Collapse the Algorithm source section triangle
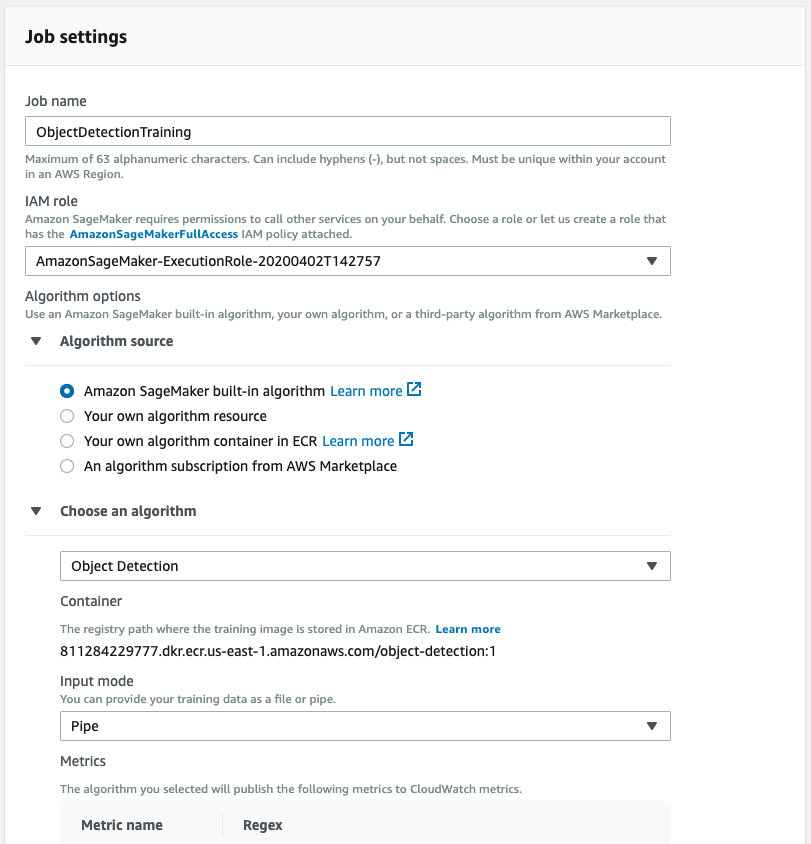 [x=36, y=341]
